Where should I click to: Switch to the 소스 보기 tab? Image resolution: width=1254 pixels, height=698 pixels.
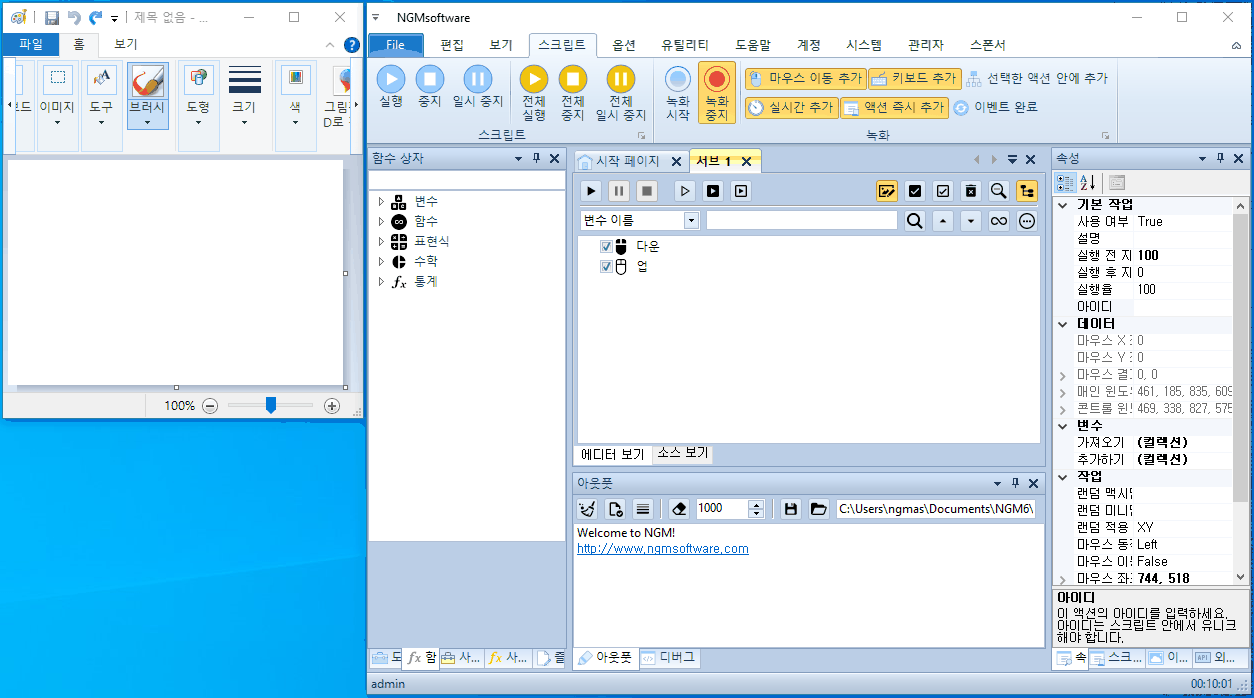coord(682,453)
